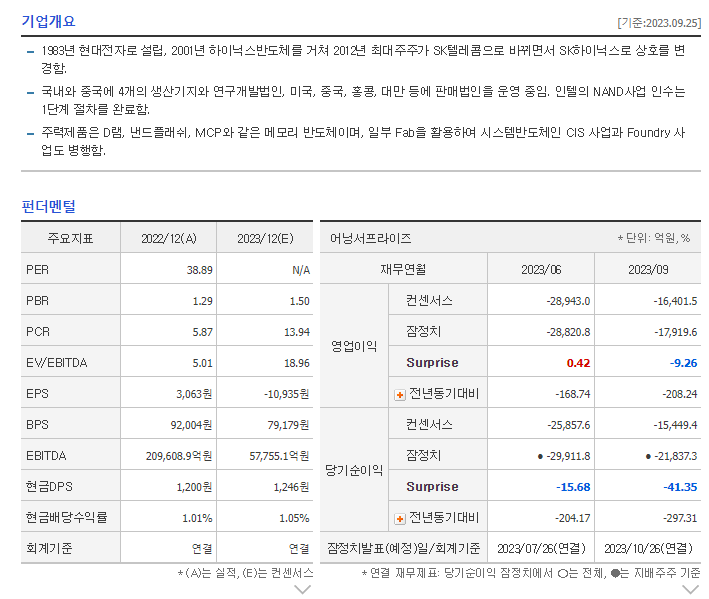
Task: Click 당기순이익 잠정치 value -29,911.8
Action: tap(568, 456)
